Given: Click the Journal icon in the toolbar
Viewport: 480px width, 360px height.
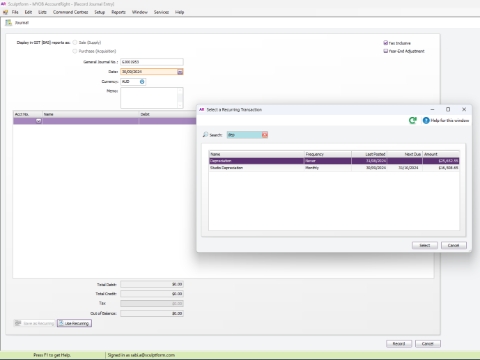Looking at the screenshot, I should point(8,23).
